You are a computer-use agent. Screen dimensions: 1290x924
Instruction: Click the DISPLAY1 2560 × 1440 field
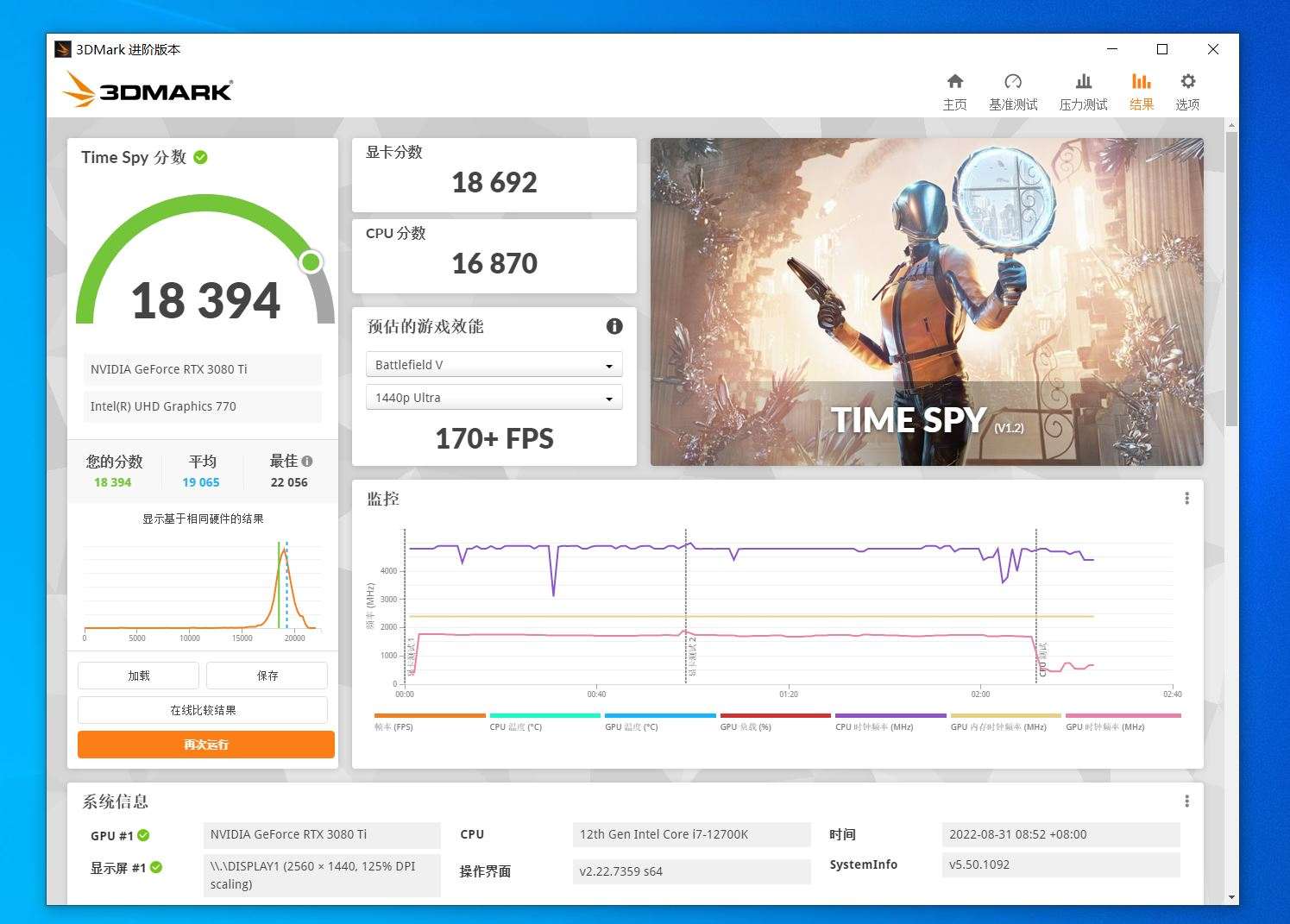pyautogui.click(x=322, y=876)
